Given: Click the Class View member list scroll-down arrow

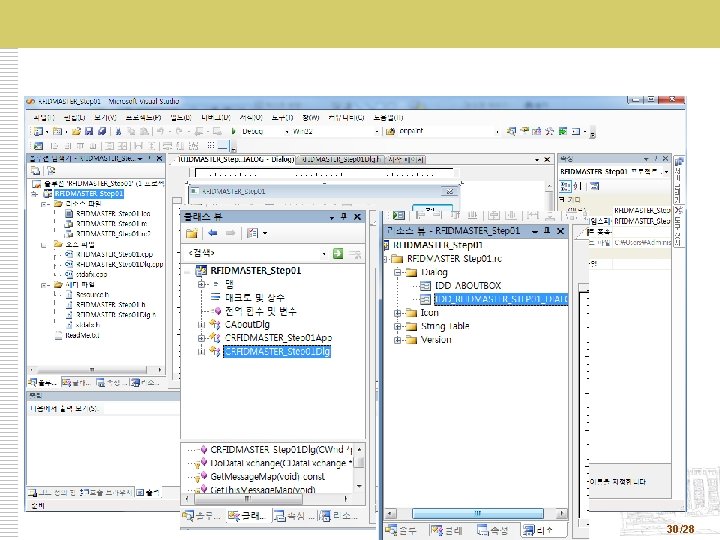Looking at the screenshot, I should pyautogui.click(x=359, y=486).
